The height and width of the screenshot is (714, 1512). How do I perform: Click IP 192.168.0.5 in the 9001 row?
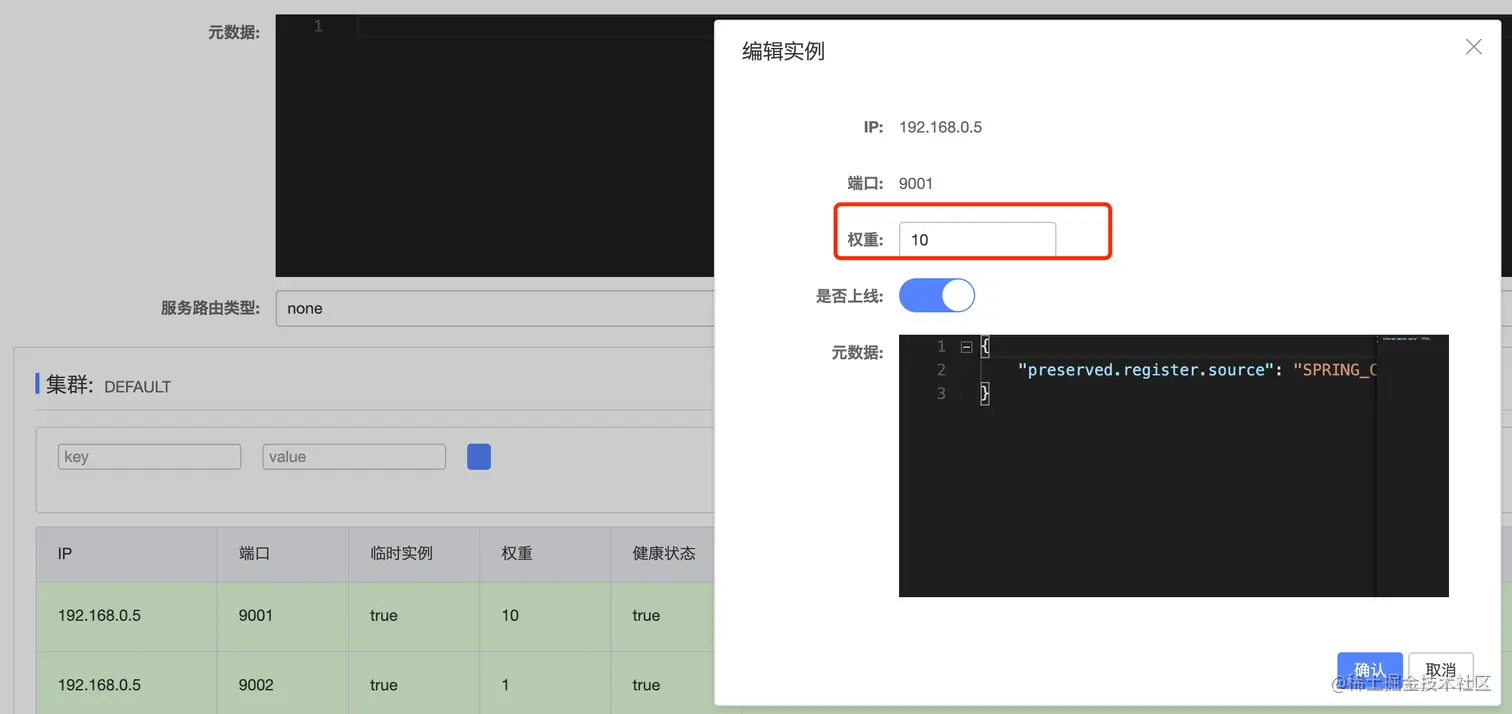(99, 616)
